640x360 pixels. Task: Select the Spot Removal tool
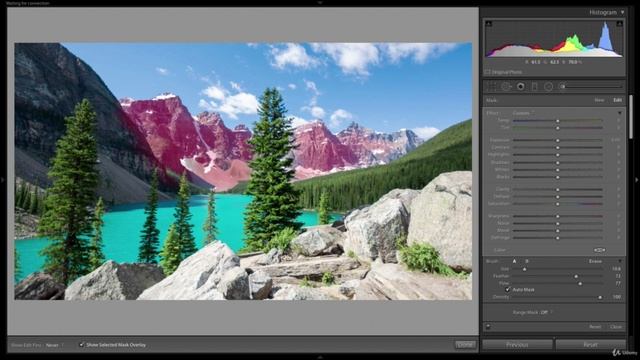click(507, 87)
